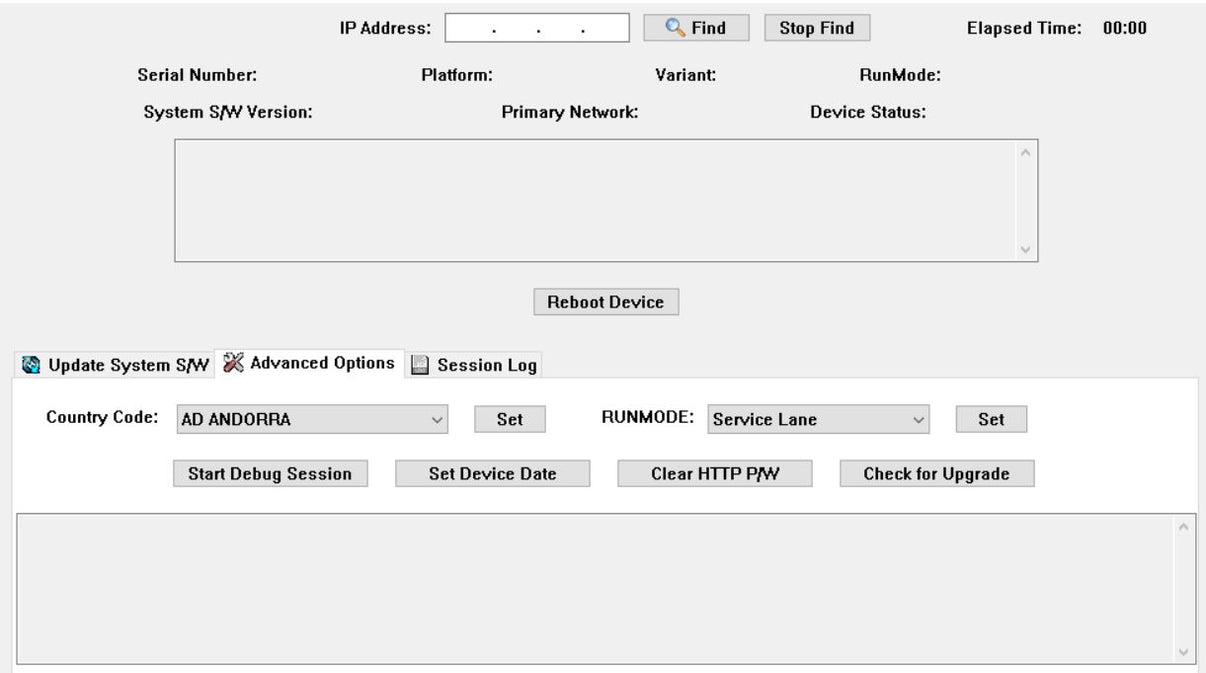The width and height of the screenshot is (1206, 673).
Task: Click the Set Device Date button
Action: pos(492,474)
